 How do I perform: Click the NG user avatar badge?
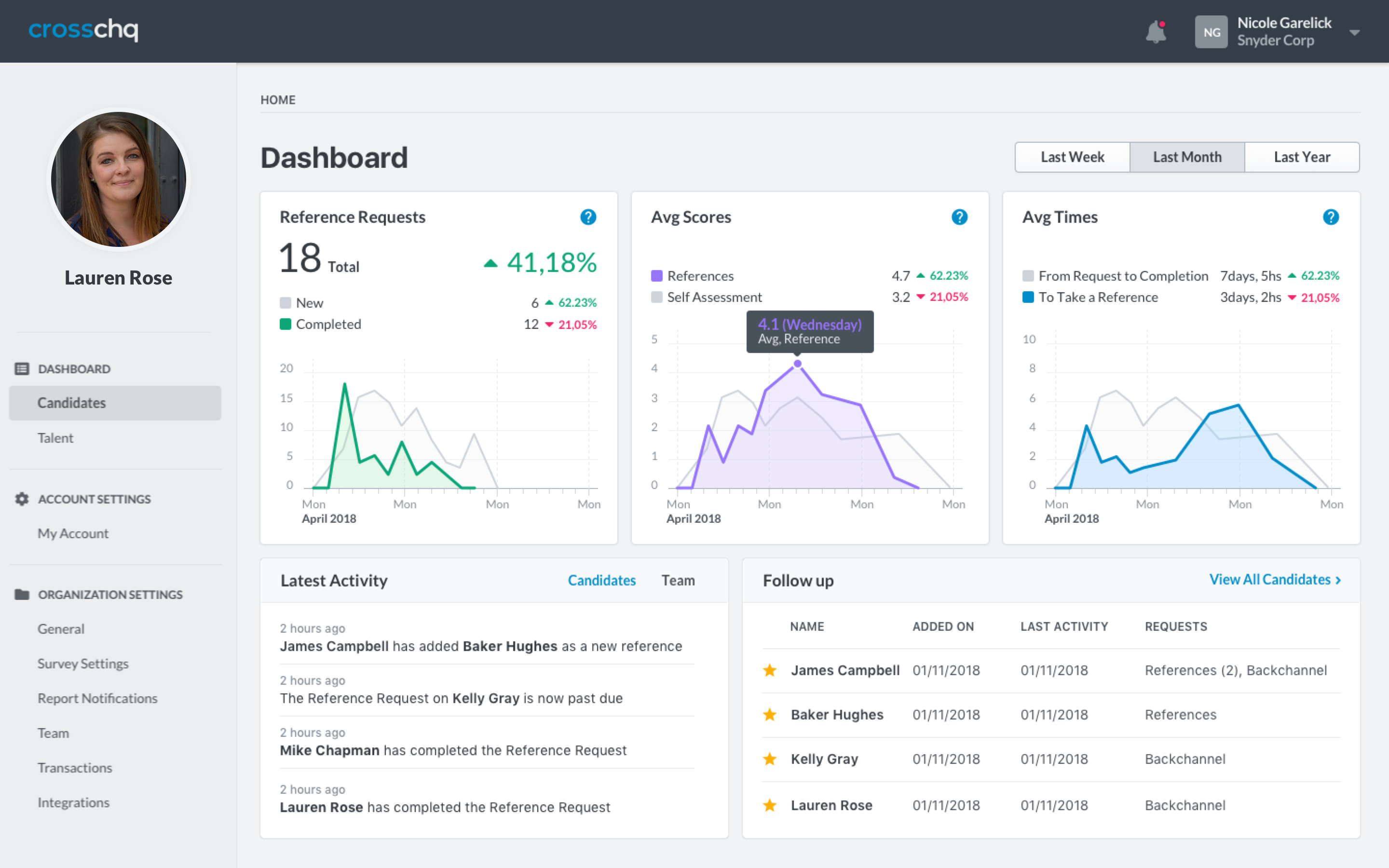[1211, 32]
